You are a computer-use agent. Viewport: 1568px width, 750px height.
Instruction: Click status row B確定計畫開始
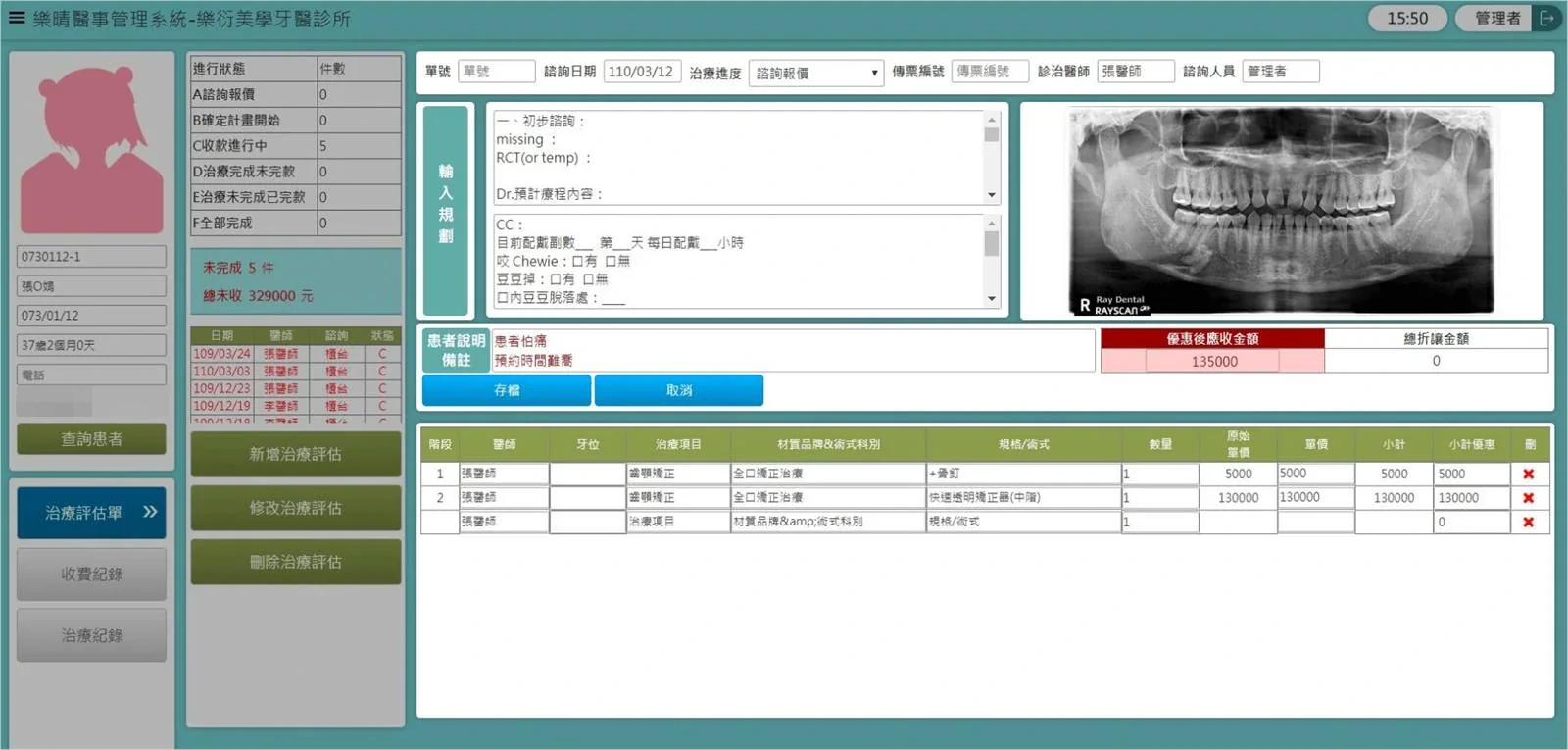295,120
